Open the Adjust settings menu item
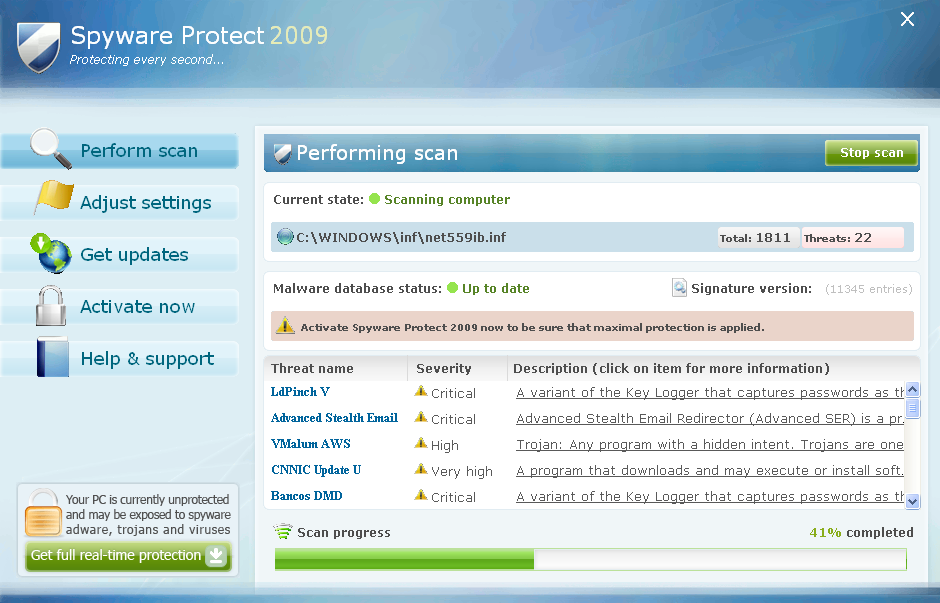 pos(146,203)
